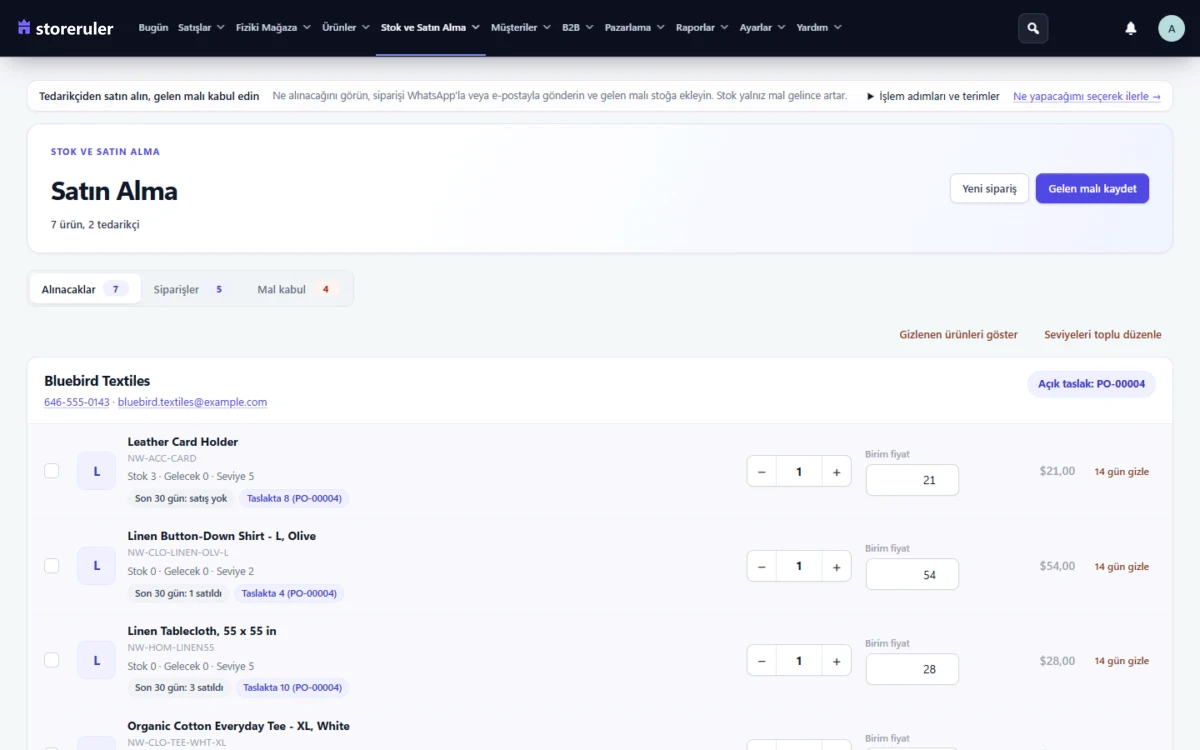Decrease quantity for Linen Tablecloth

coord(762,661)
